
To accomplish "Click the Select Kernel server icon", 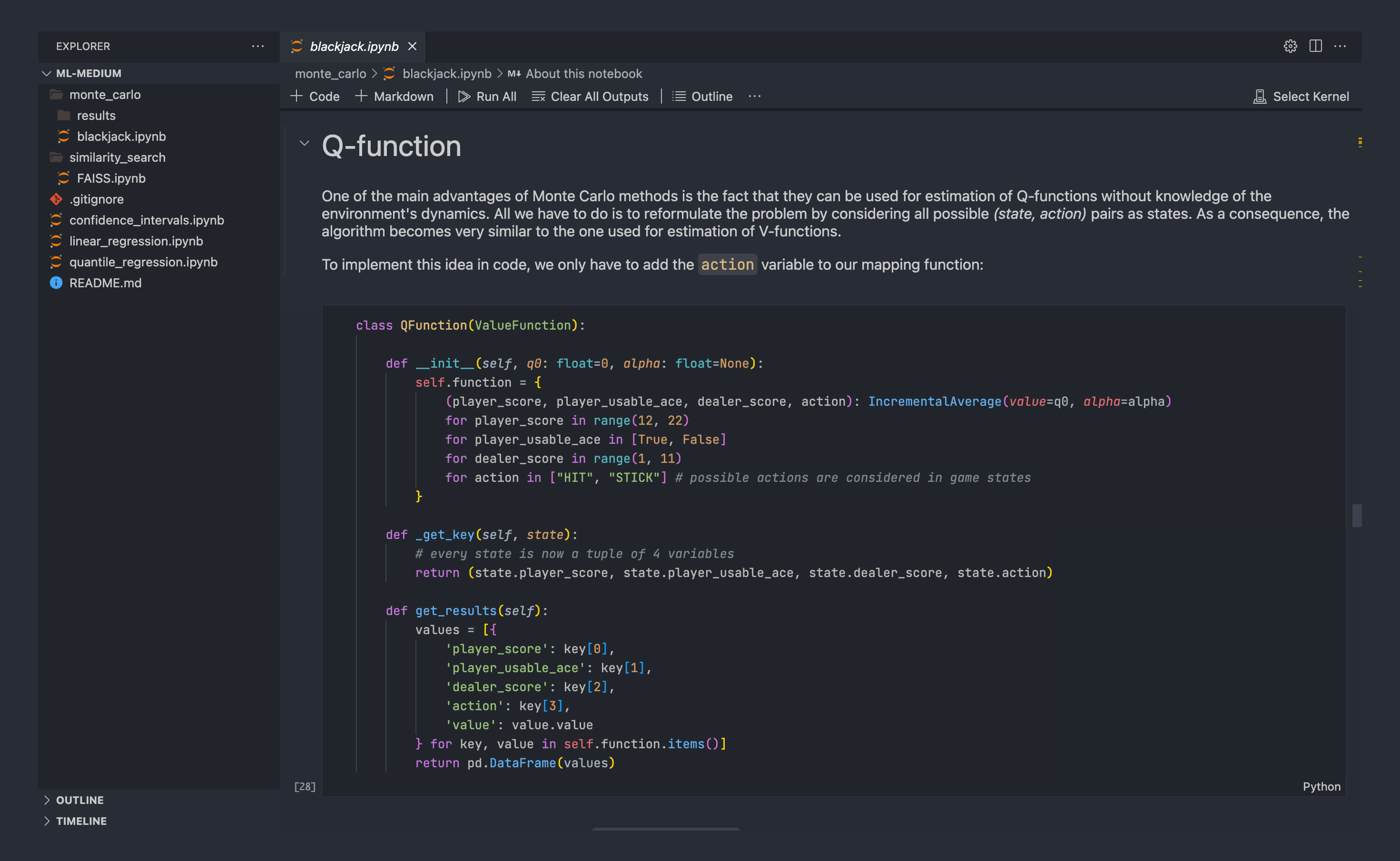I will click(1259, 96).
